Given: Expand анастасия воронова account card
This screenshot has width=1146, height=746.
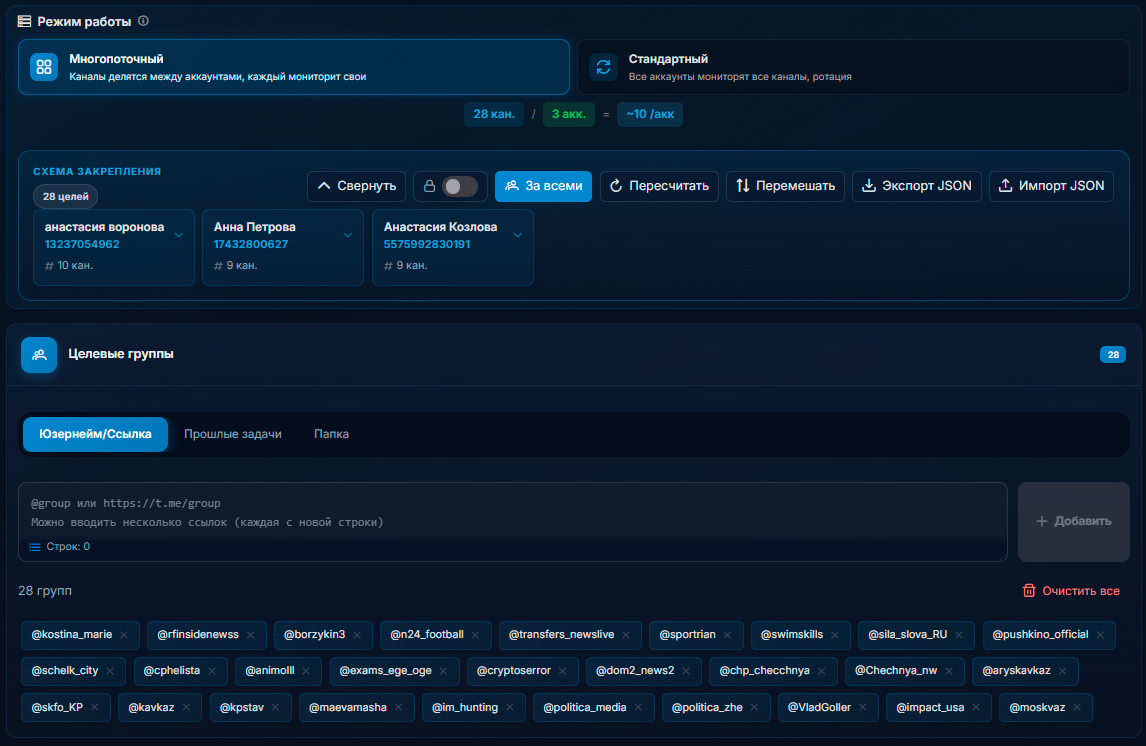Looking at the screenshot, I should pyautogui.click(x=179, y=235).
